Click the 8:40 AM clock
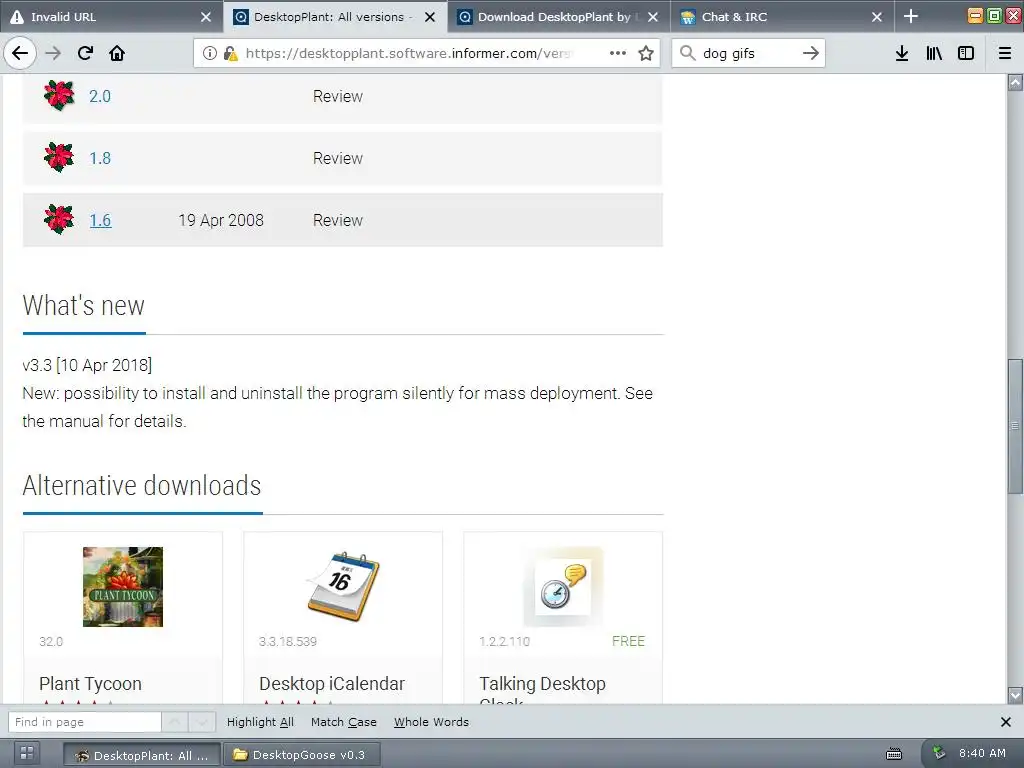Viewport: 1024px width, 768px height. coord(982,753)
